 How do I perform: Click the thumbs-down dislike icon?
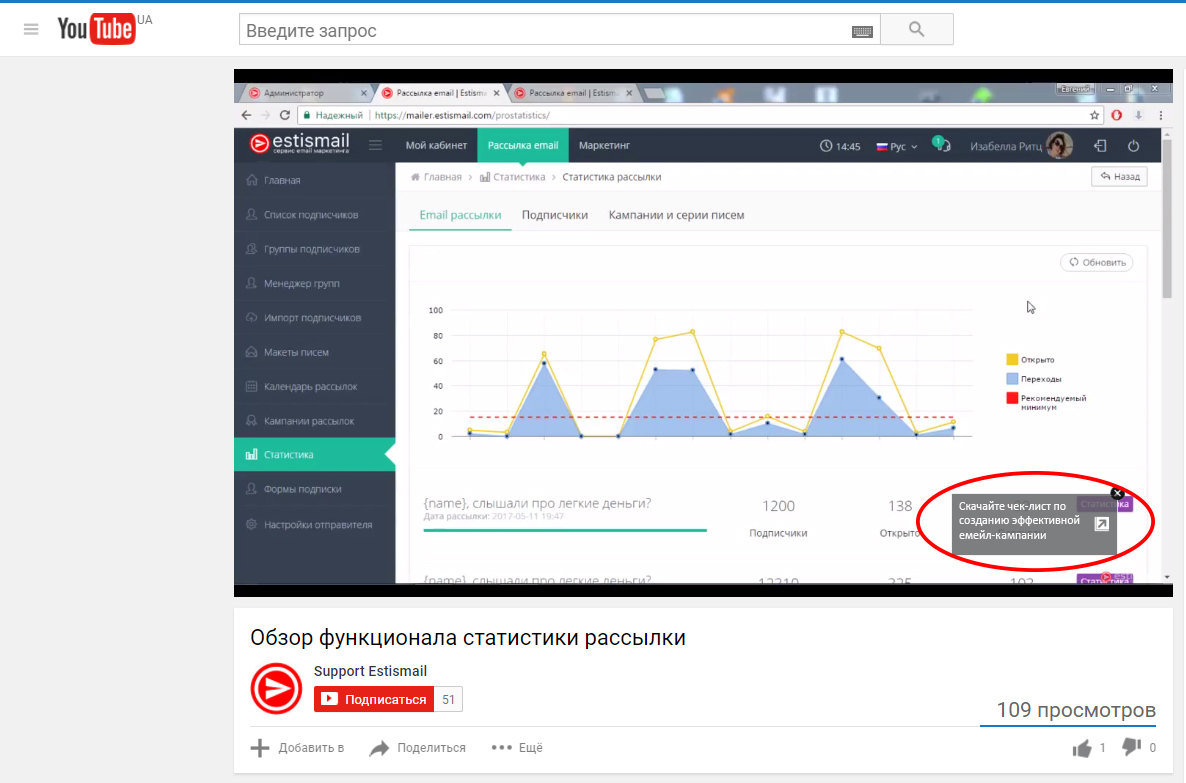(x=1131, y=747)
